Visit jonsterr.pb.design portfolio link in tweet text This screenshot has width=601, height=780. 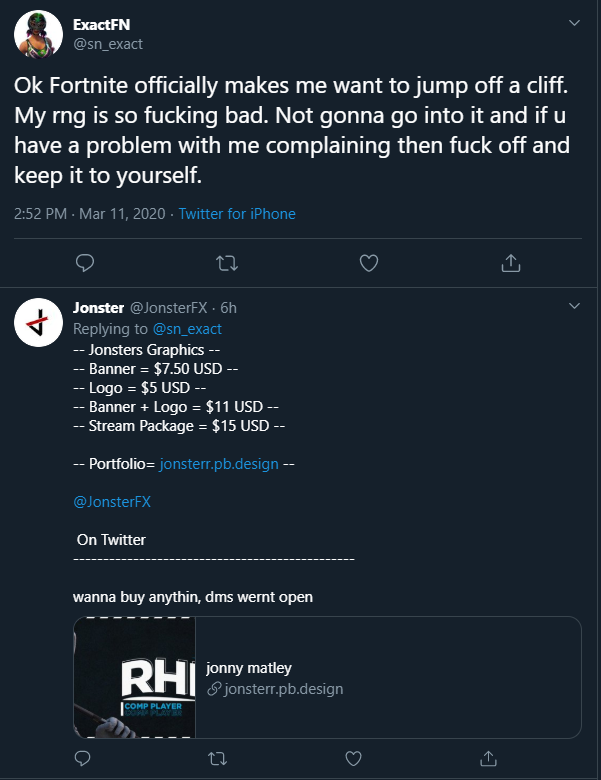point(219,464)
